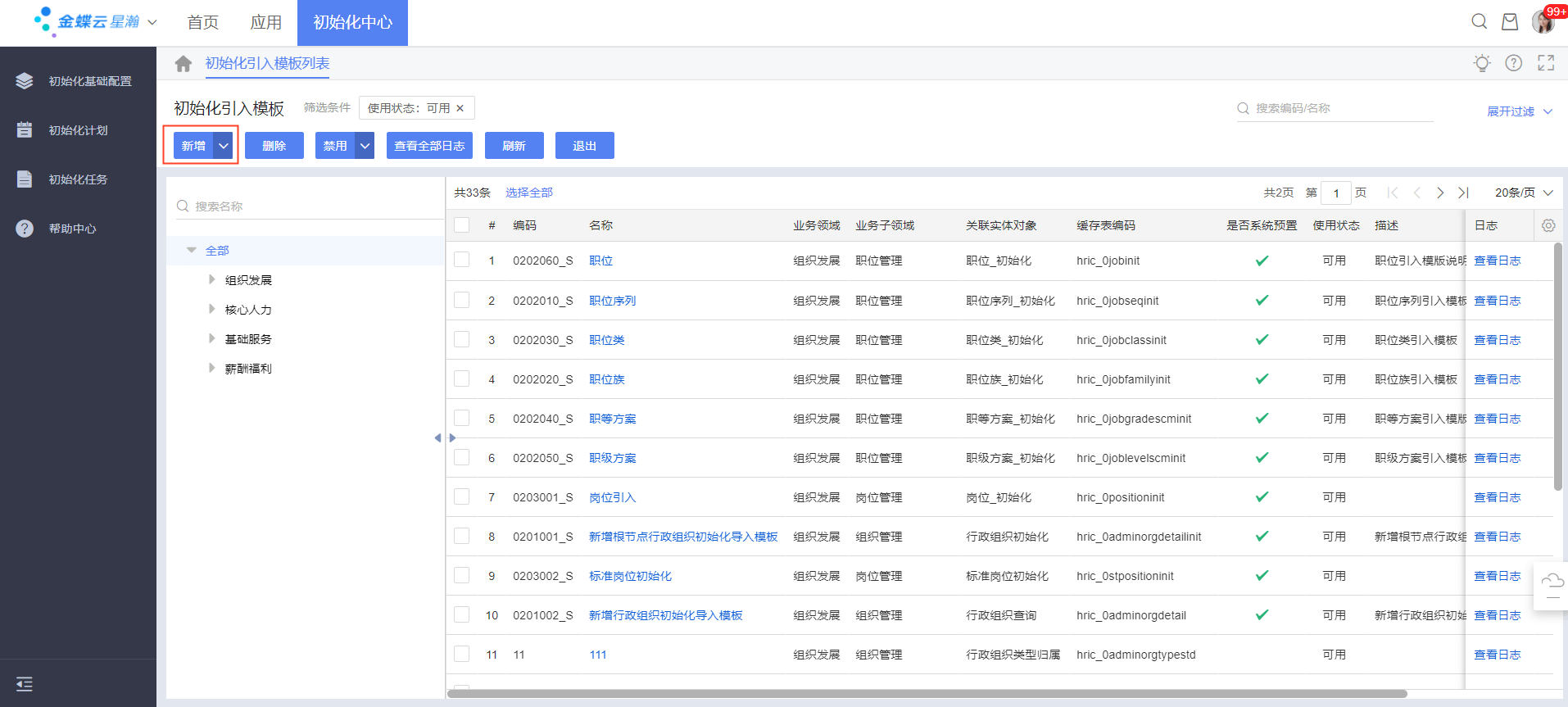Viewport: 1568px width, 707px height.
Task: Toggle fullscreen mode icon
Action: pos(1546,63)
